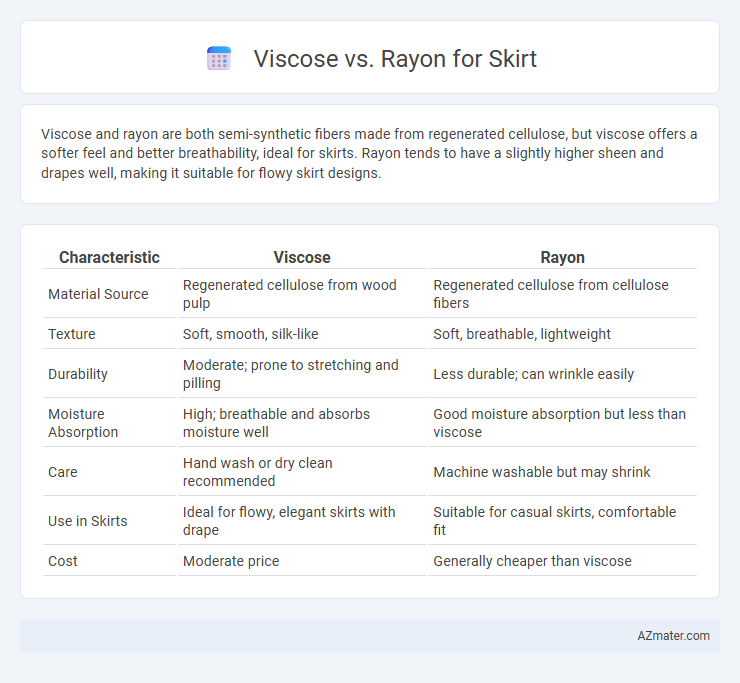Image resolution: width=740 pixels, height=683 pixels.
Task: Click 'Machine washable but may shrink' cell
Action: coord(563,472)
